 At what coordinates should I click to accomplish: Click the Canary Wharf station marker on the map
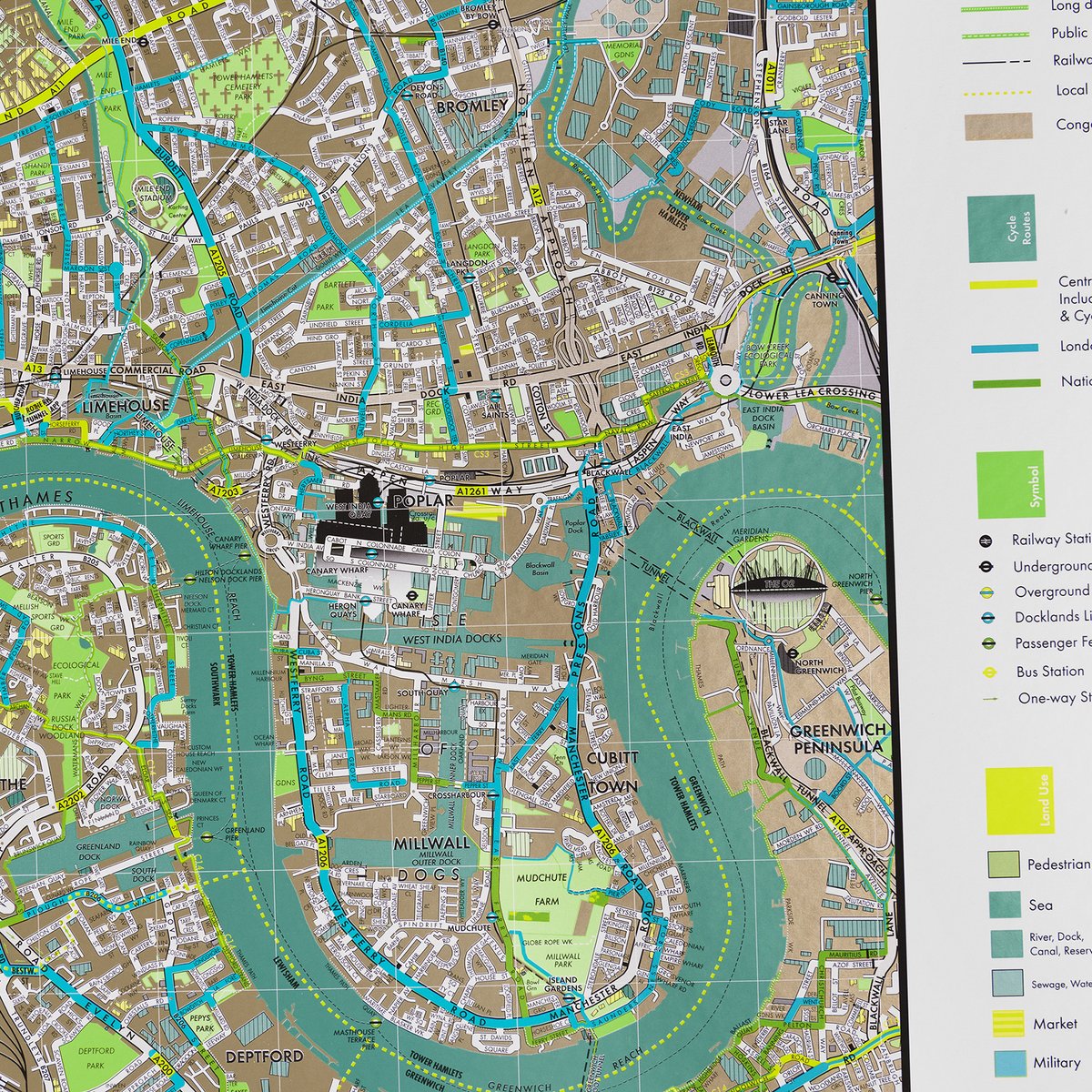(411, 596)
